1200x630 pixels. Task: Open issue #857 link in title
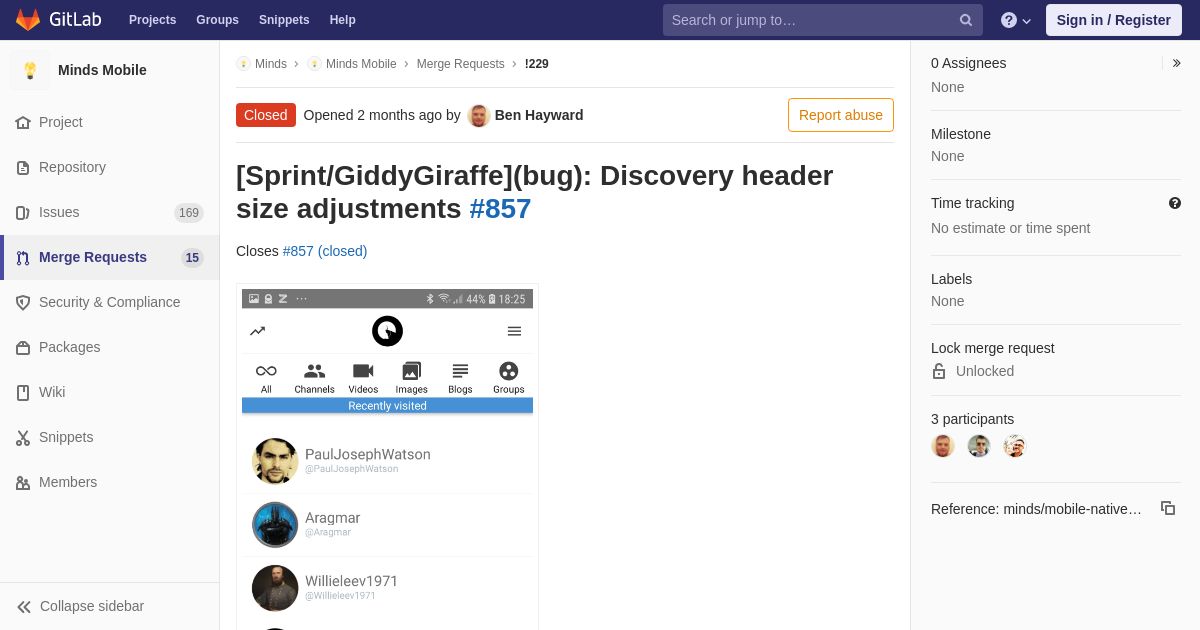[500, 208]
